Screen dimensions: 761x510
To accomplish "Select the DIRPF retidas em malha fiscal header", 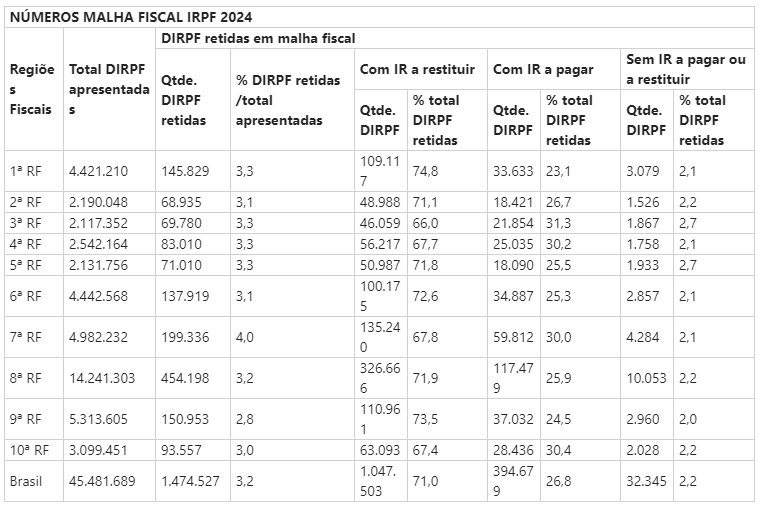I will click(x=259, y=37).
